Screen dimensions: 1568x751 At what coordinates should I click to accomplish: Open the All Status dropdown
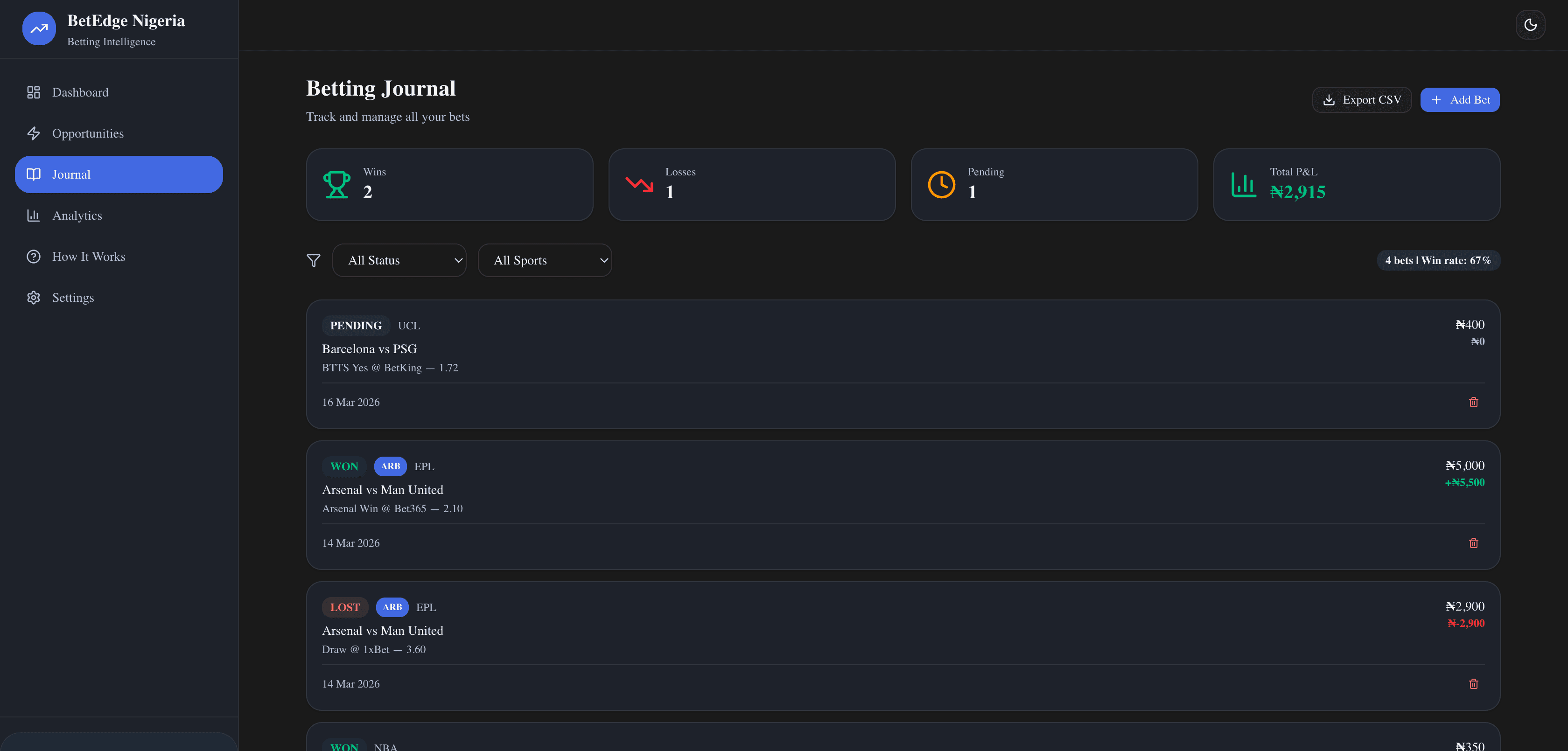(399, 260)
